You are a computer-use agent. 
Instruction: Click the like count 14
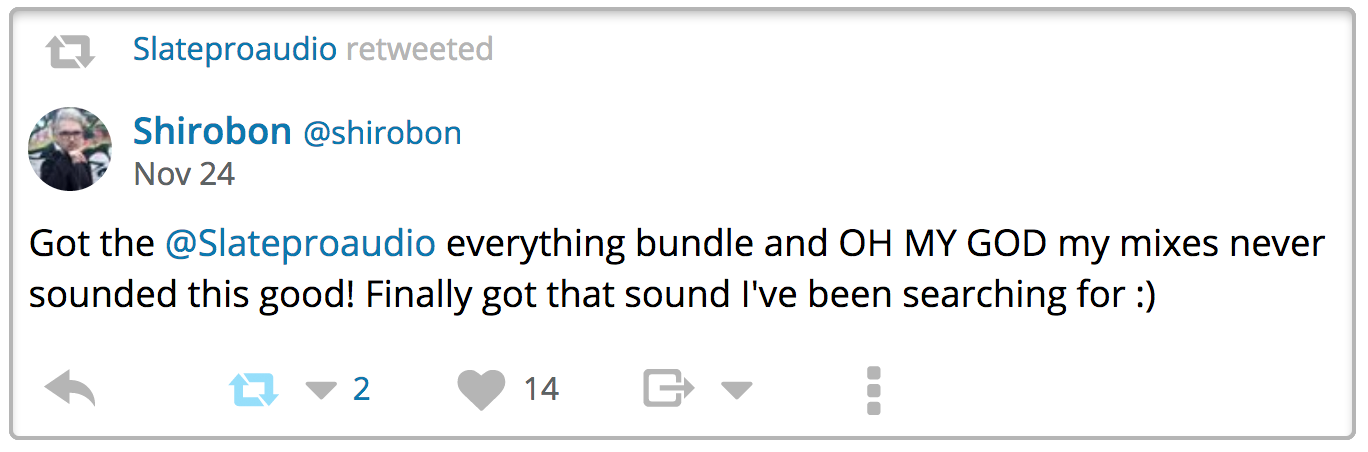pyautogui.click(x=541, y=389)
